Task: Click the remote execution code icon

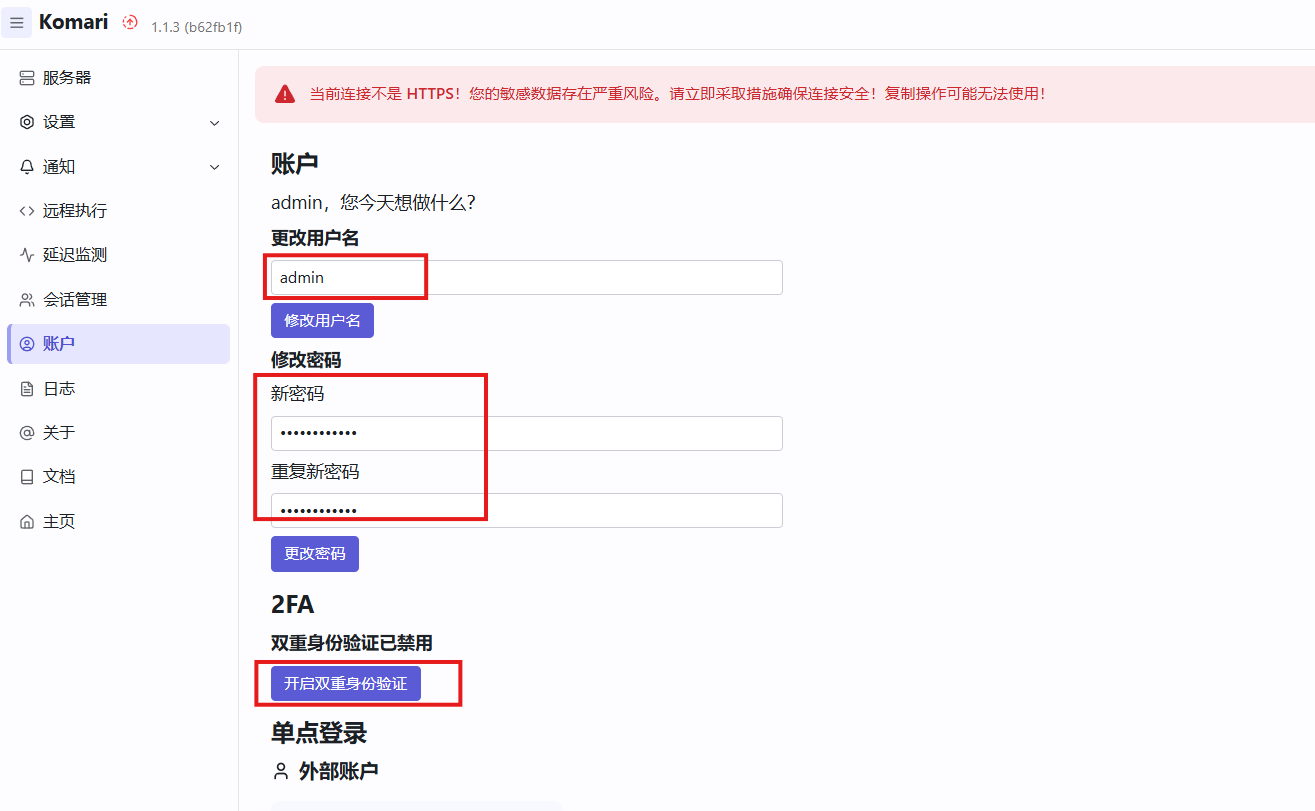Action: coord(27,211)
